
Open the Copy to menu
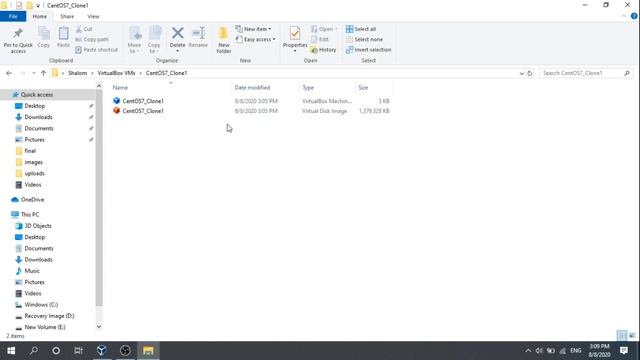(154, 40)
